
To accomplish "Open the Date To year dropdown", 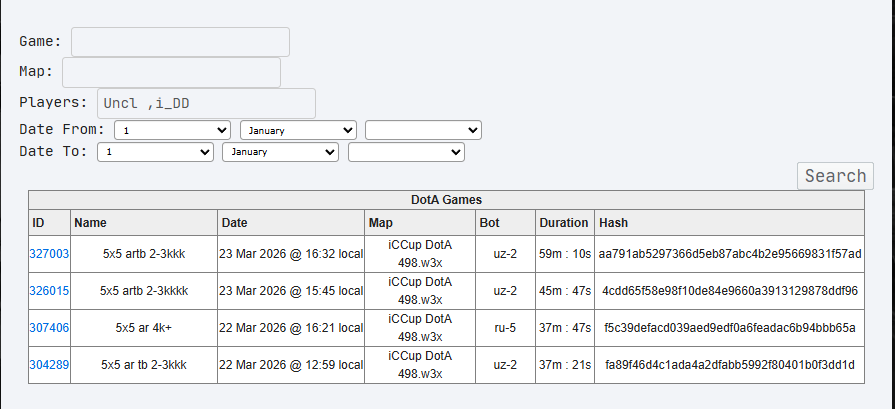I will tap(406, 152).
